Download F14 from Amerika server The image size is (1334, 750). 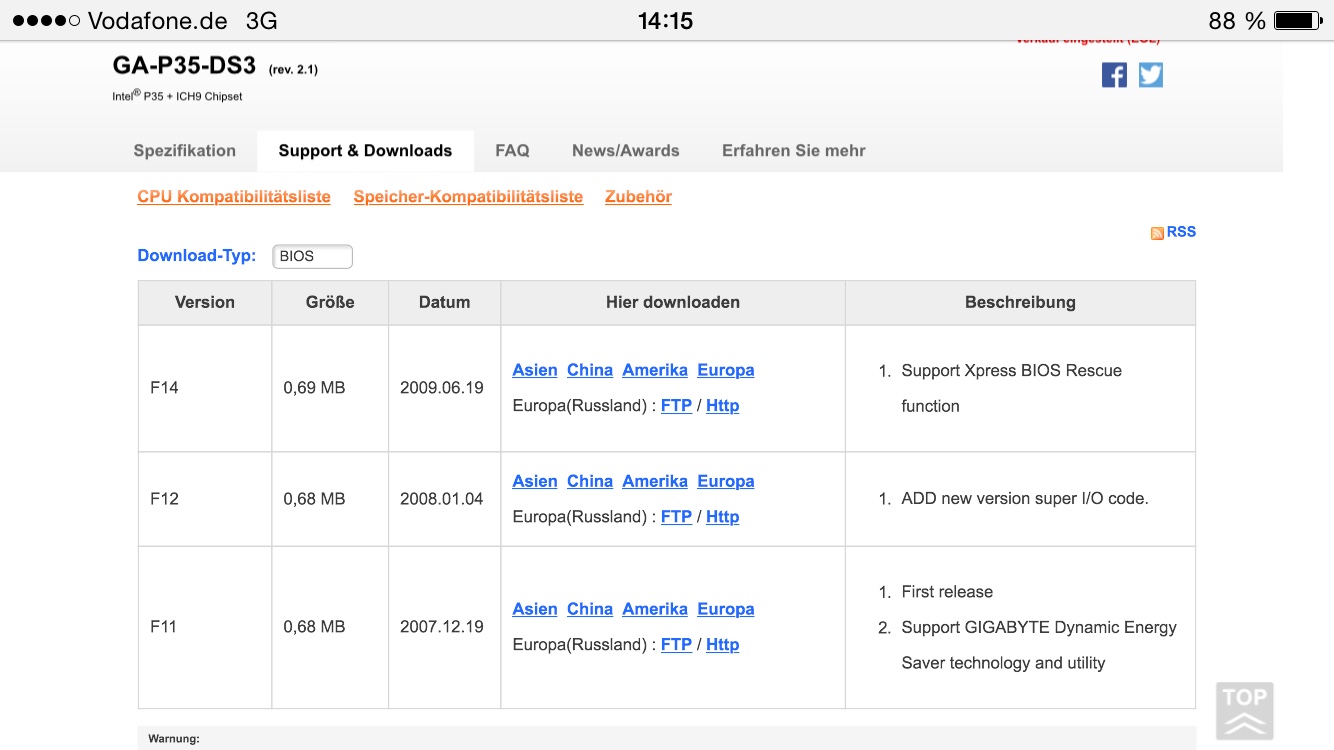[655, 370]
